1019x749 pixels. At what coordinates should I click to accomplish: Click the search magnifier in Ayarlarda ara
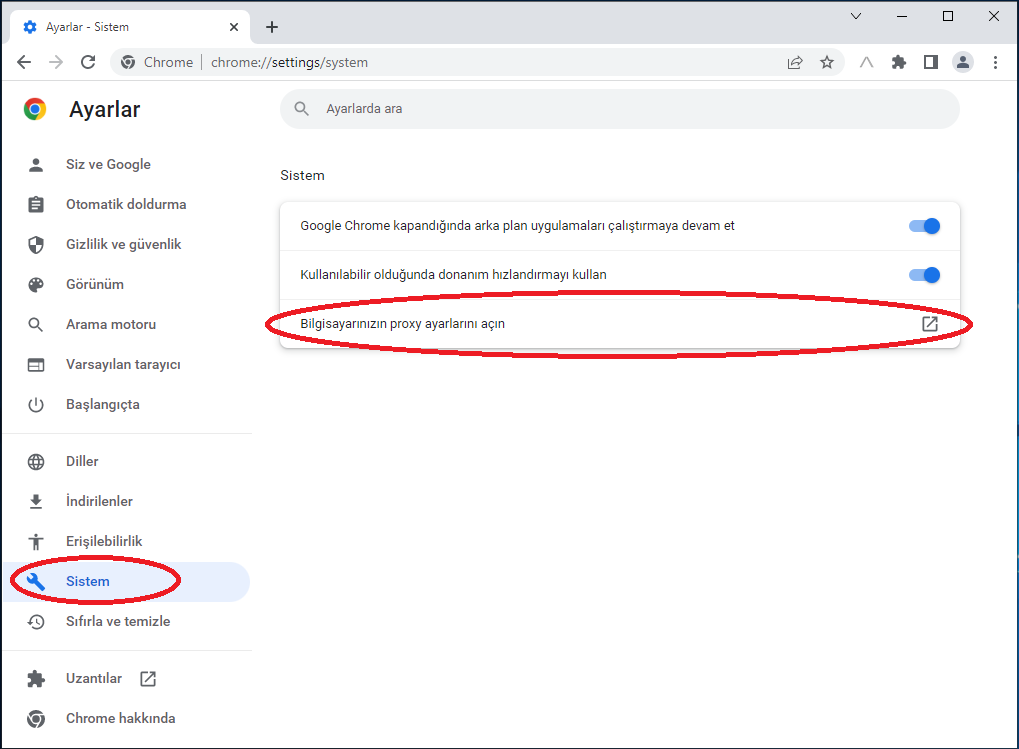point(302,108)
